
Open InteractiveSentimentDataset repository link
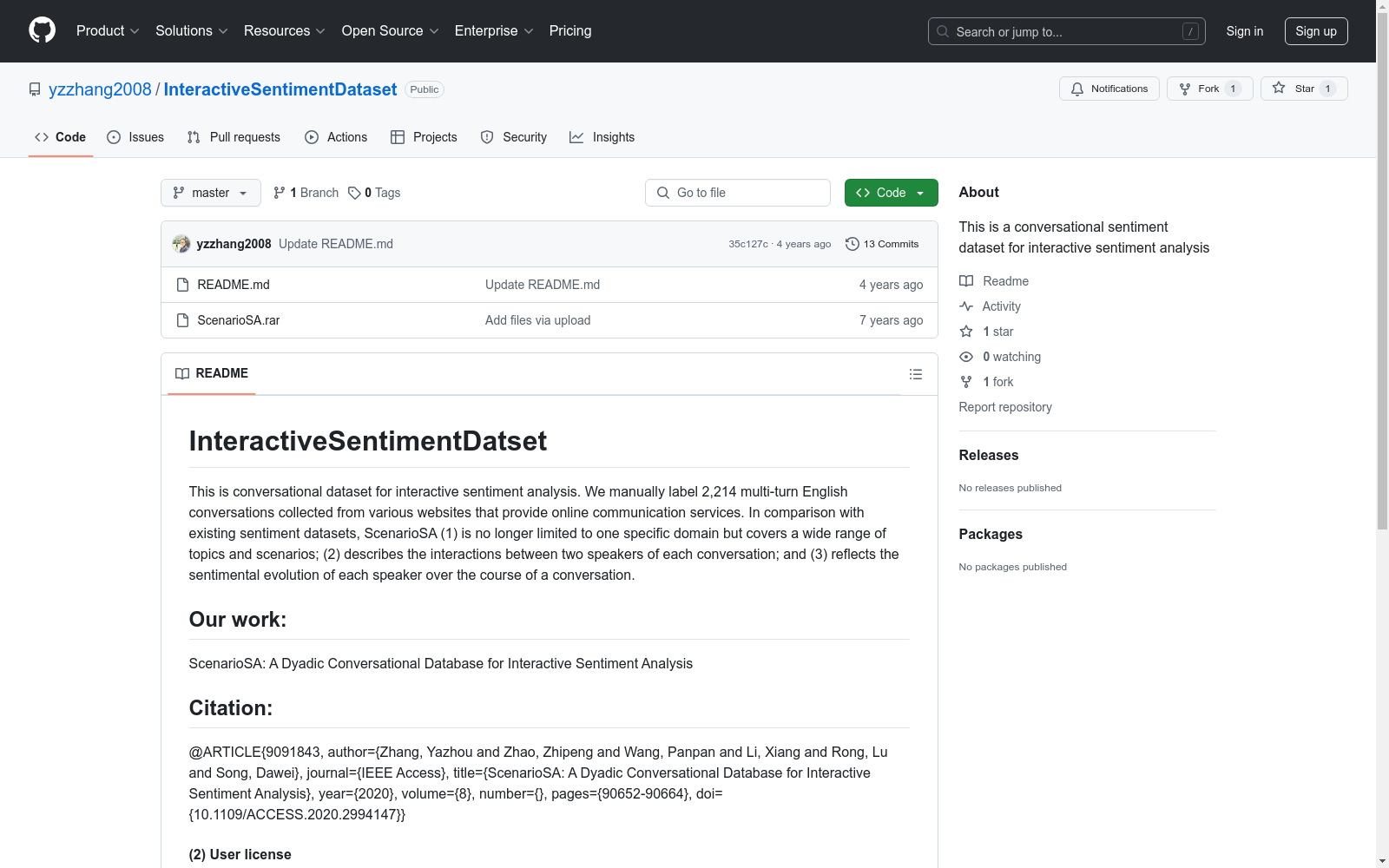coord(280,89)
